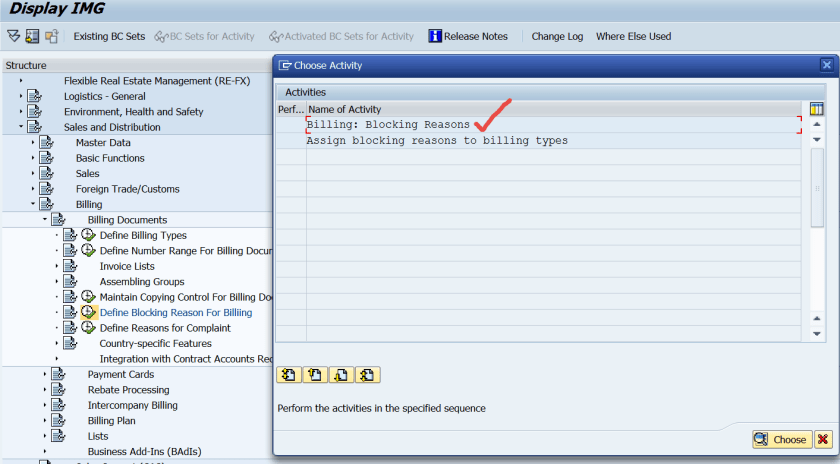840x464 pixels.
Task: Expand the Intercompany Billing node
Action: 44,405
